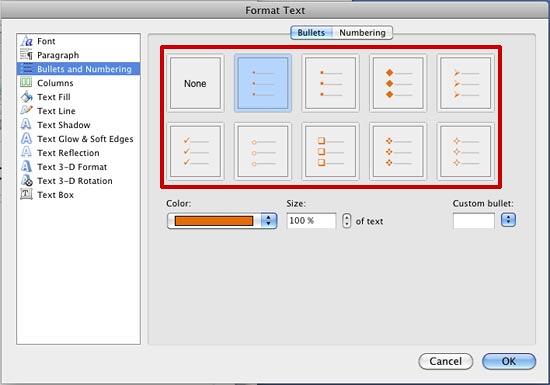
Task: Click the orange bullet color swatch
Action: [214, 221]
